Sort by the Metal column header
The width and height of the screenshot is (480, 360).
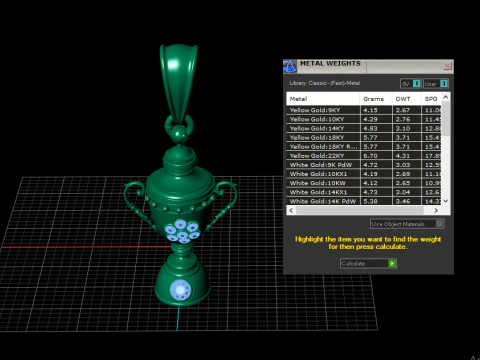323,99
